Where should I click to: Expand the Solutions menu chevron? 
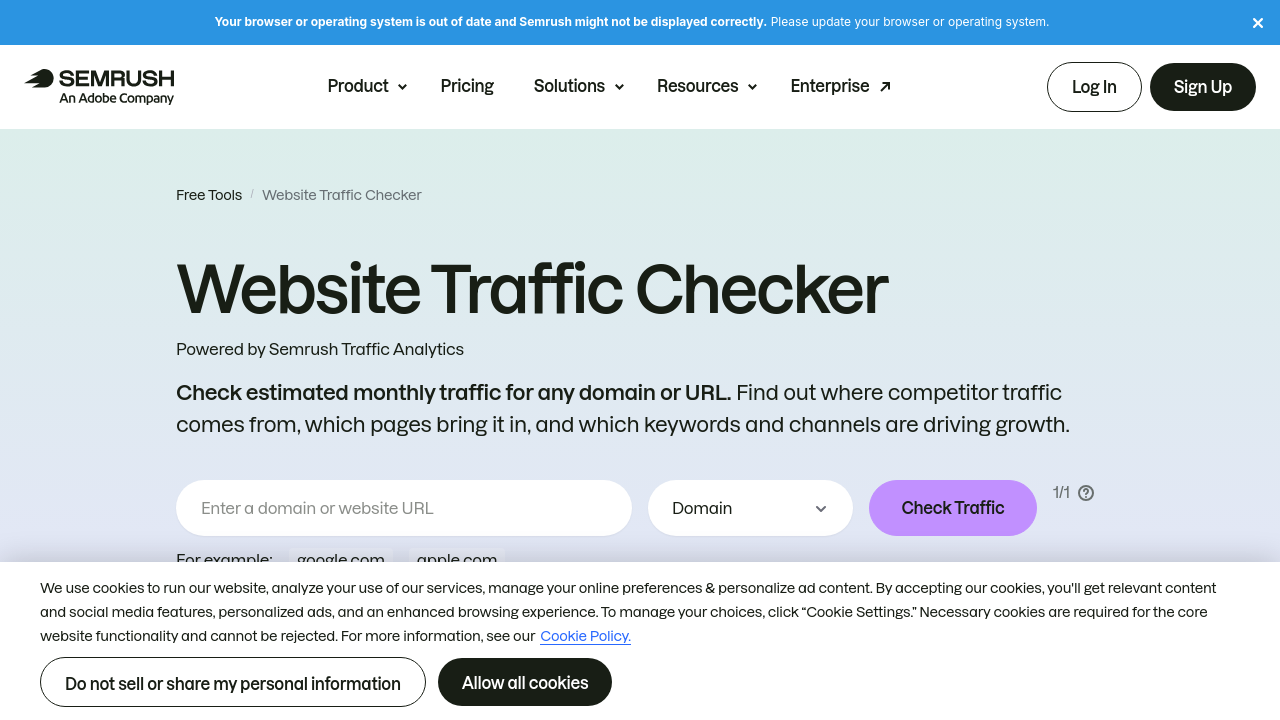point(619,87)
